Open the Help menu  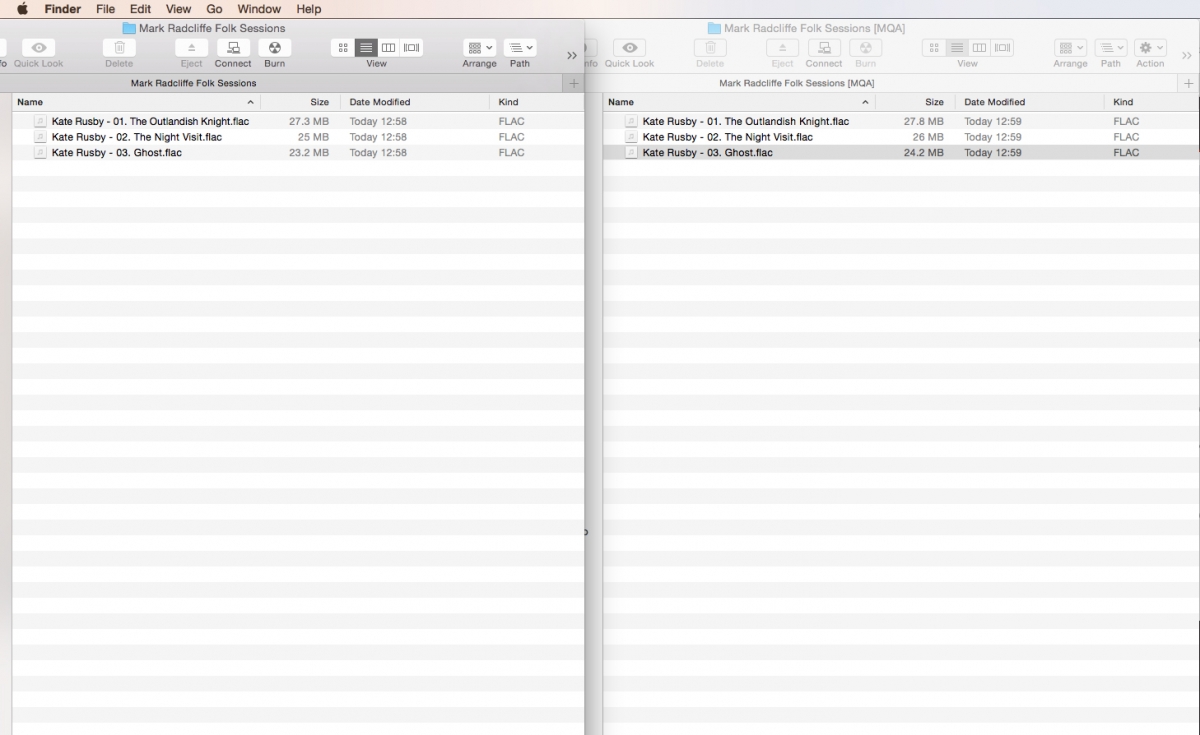click(309, 9)
